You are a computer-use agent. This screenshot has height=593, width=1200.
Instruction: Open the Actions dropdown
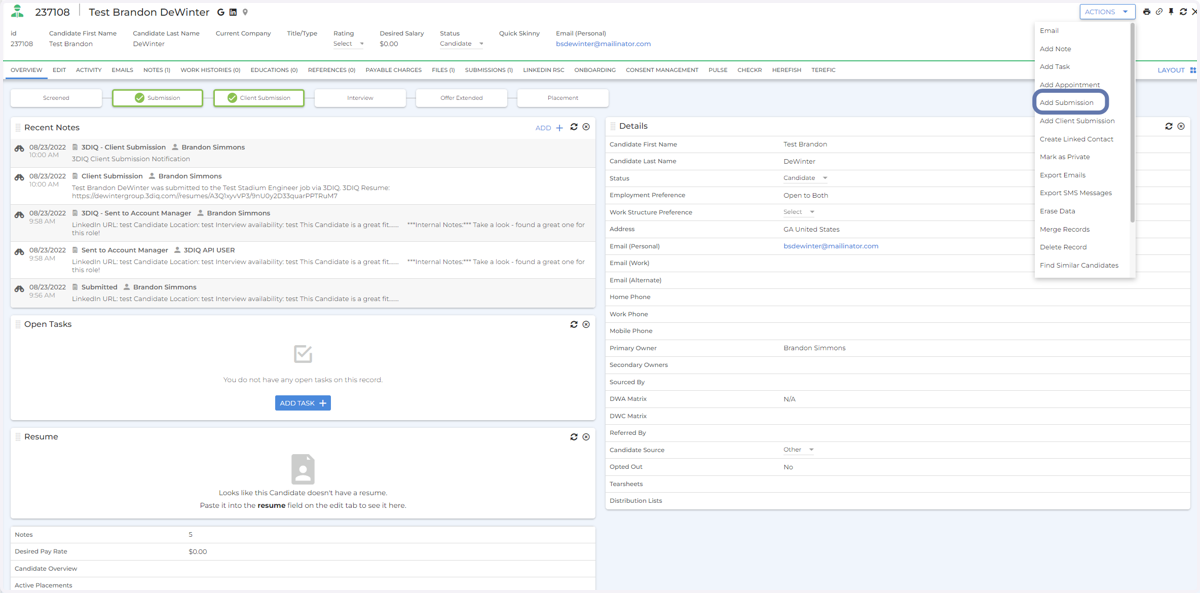pos(1107,12)
